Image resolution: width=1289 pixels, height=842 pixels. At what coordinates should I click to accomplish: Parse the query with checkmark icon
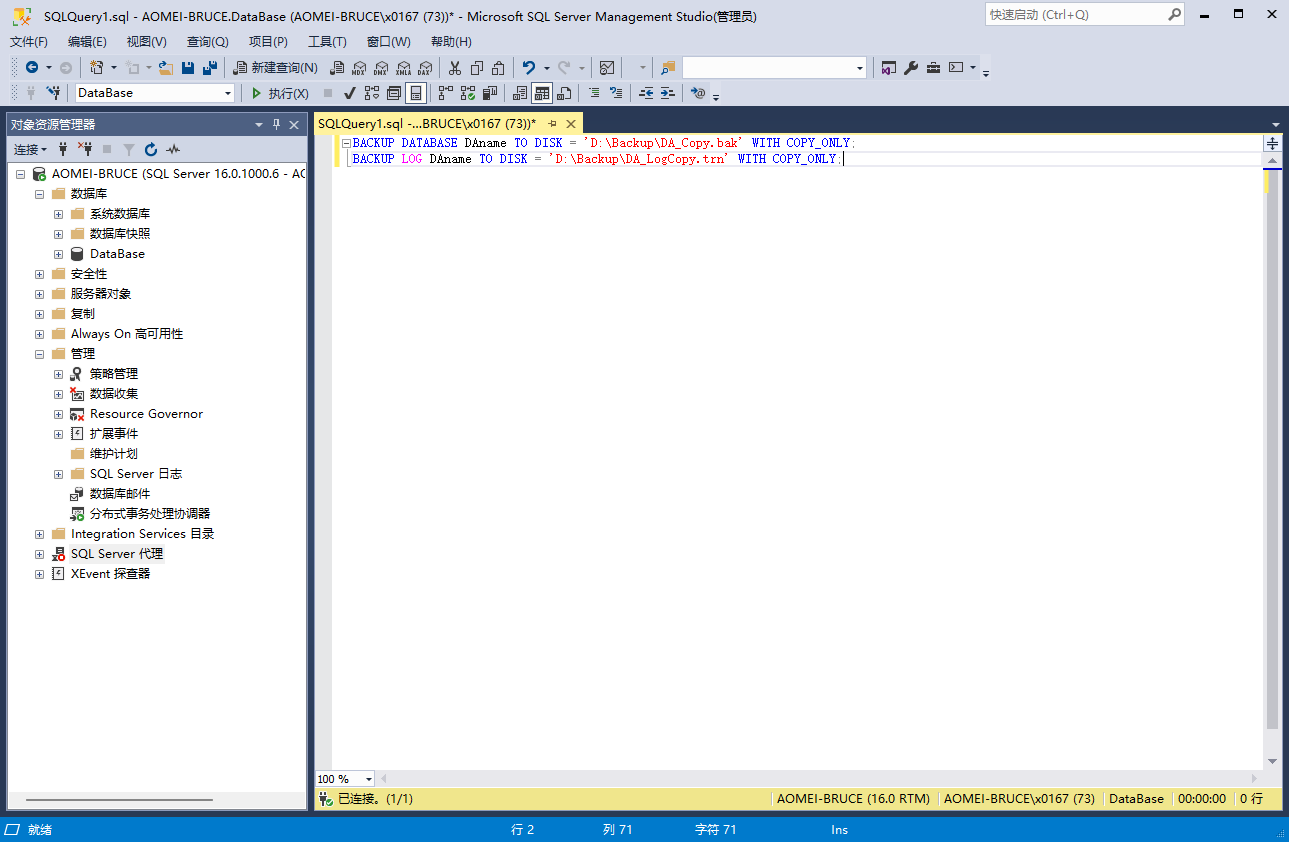350,93
